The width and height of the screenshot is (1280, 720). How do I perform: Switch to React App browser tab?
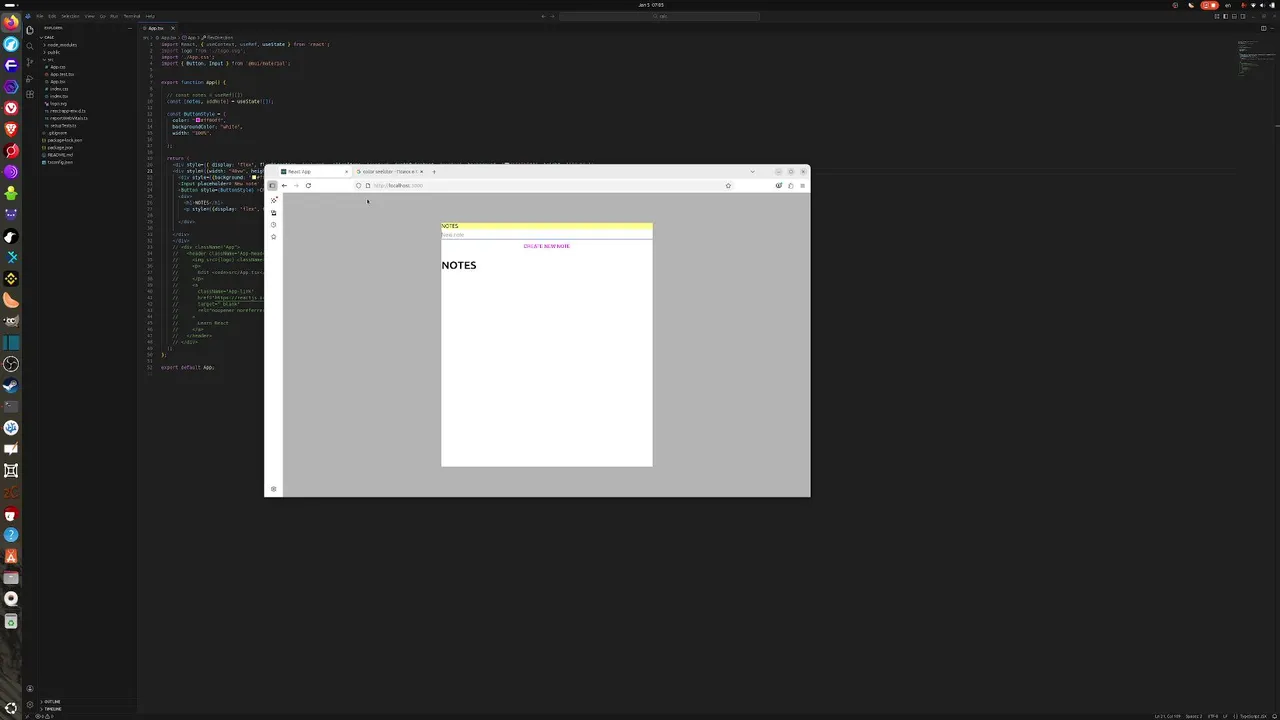tap(315, 172)
